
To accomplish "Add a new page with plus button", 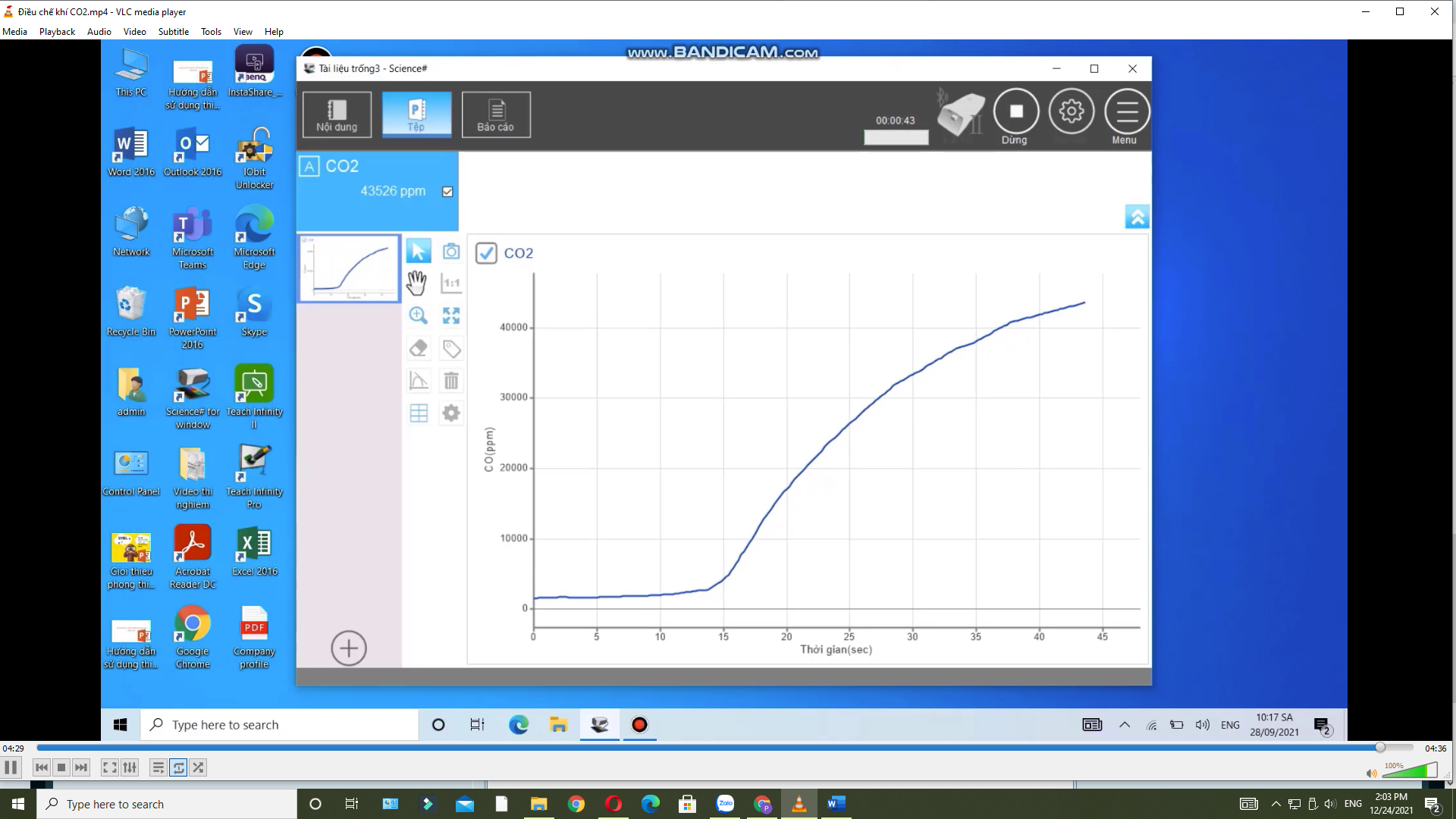I will (x=349, y=648).
